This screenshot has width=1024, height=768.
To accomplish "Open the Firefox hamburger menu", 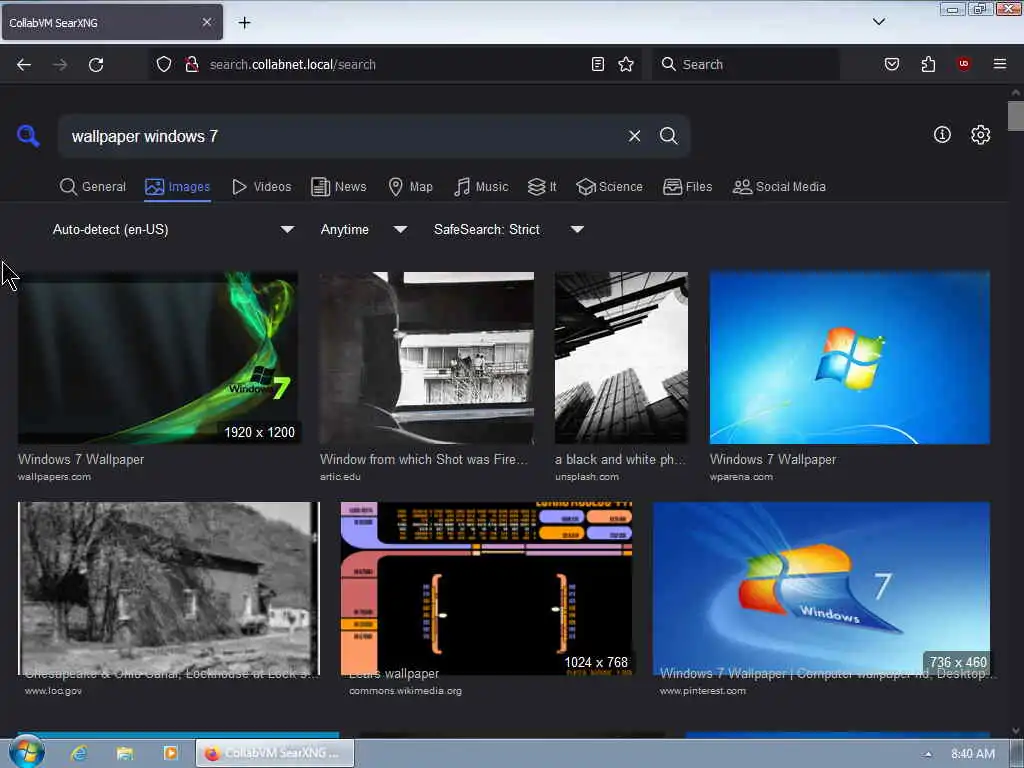I will (1000, 64).
